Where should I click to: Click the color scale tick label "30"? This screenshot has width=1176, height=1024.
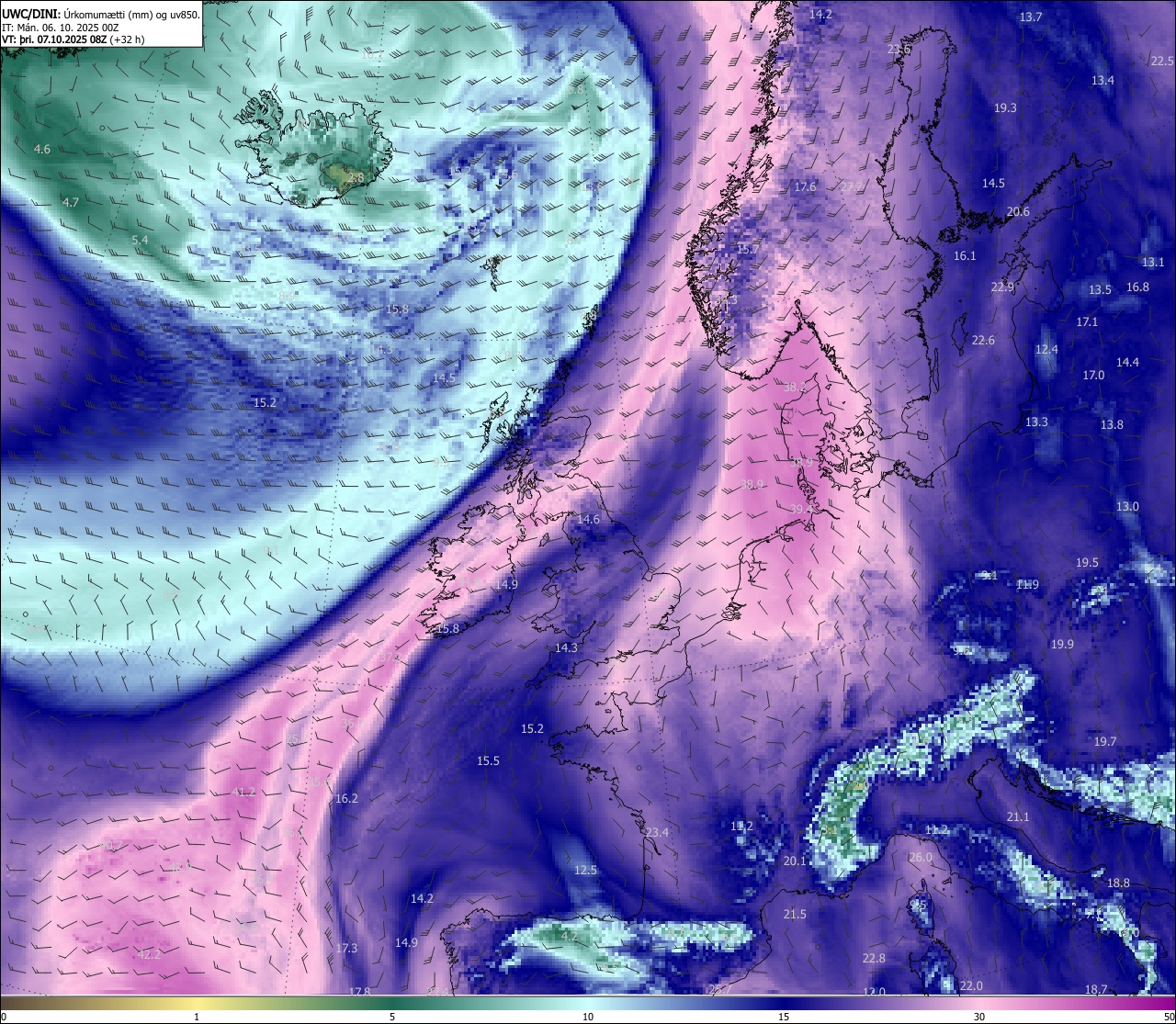979,1017
